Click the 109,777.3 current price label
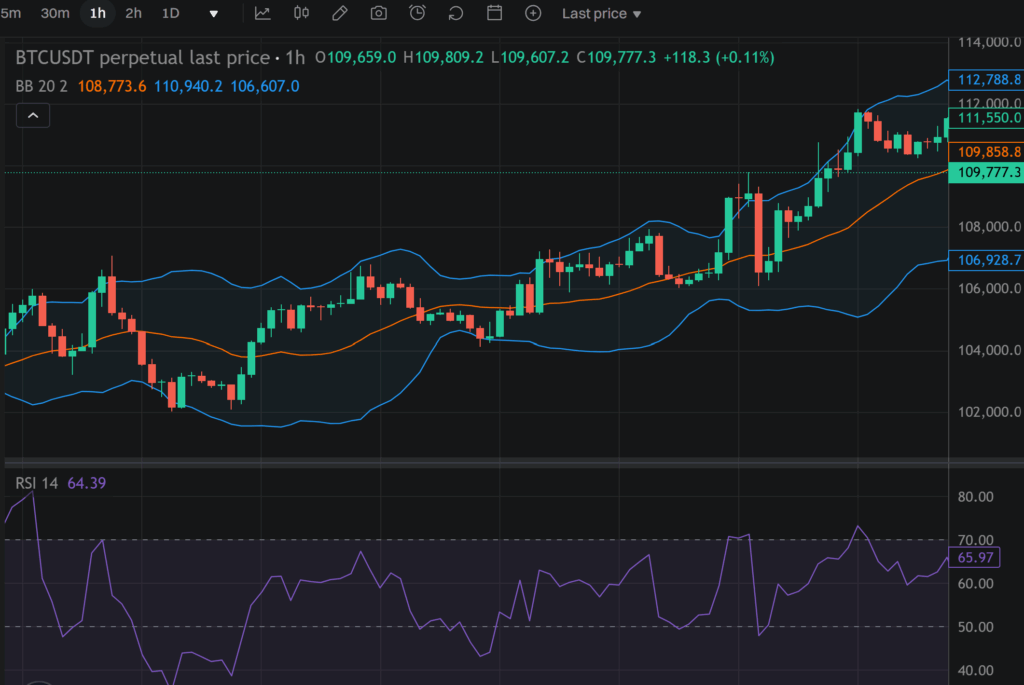1024x685 pixels. click(x=989, y=173)
